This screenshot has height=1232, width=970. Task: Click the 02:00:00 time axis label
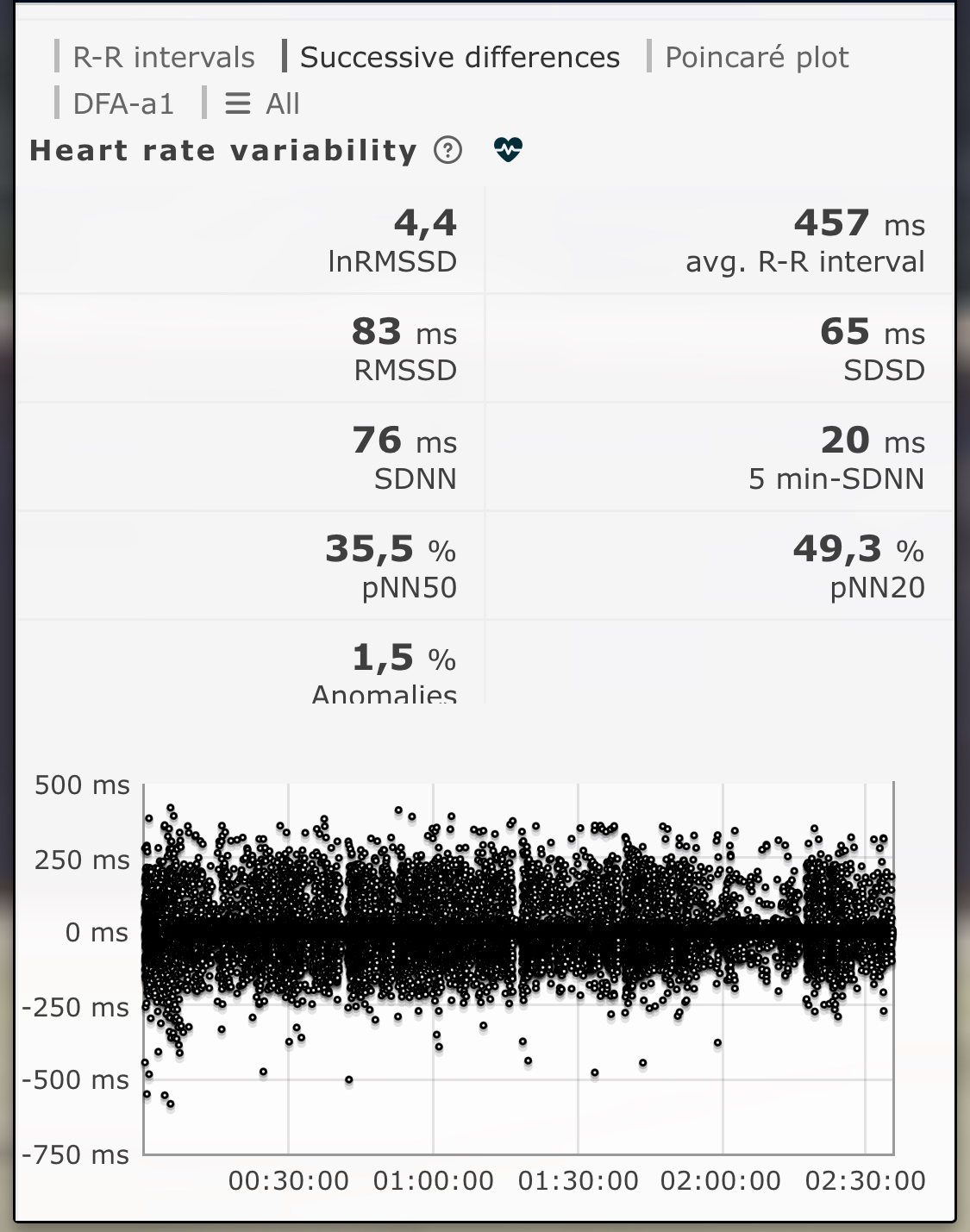click(x=721, y=1180)
